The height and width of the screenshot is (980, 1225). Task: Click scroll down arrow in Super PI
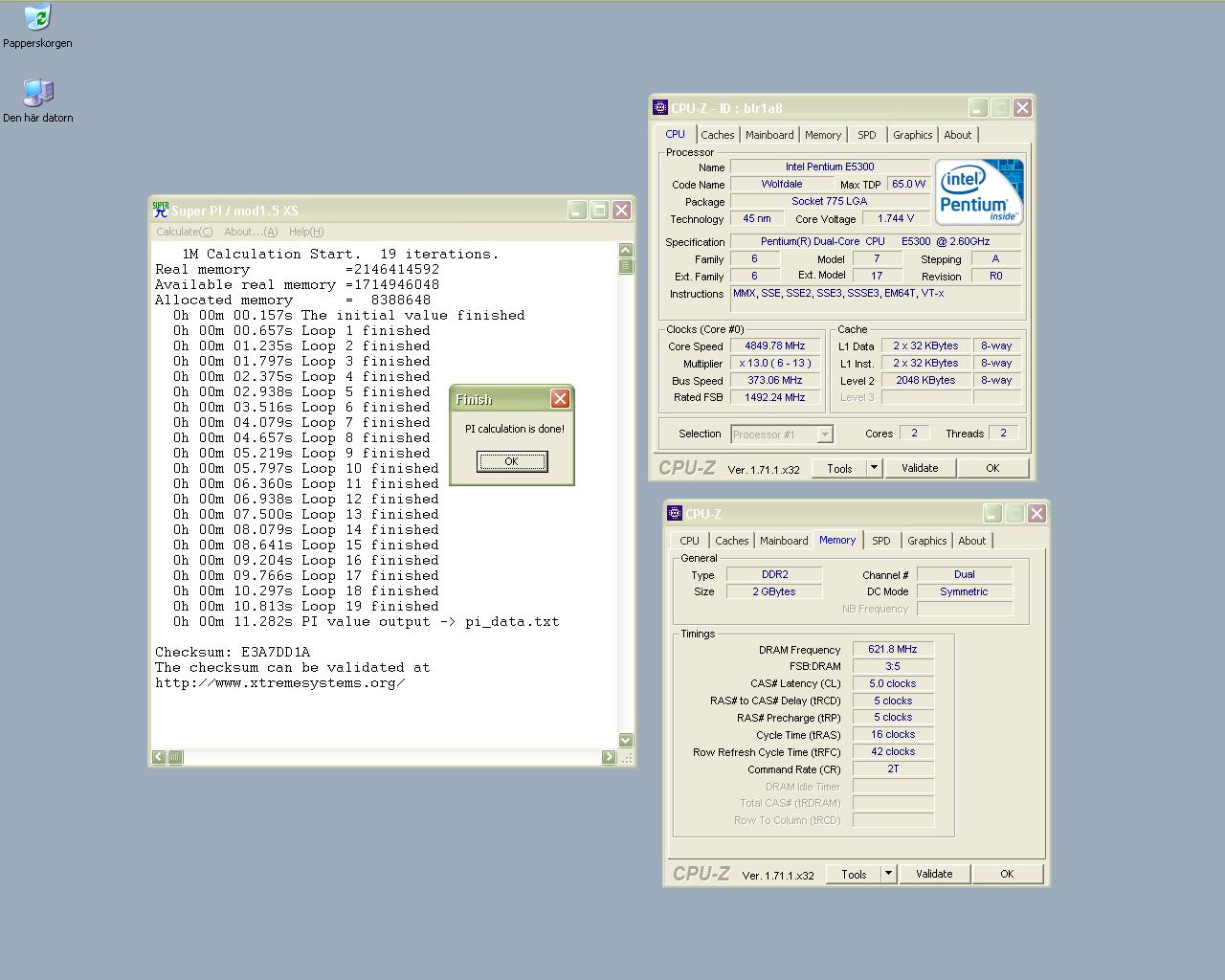coord(626,740)
